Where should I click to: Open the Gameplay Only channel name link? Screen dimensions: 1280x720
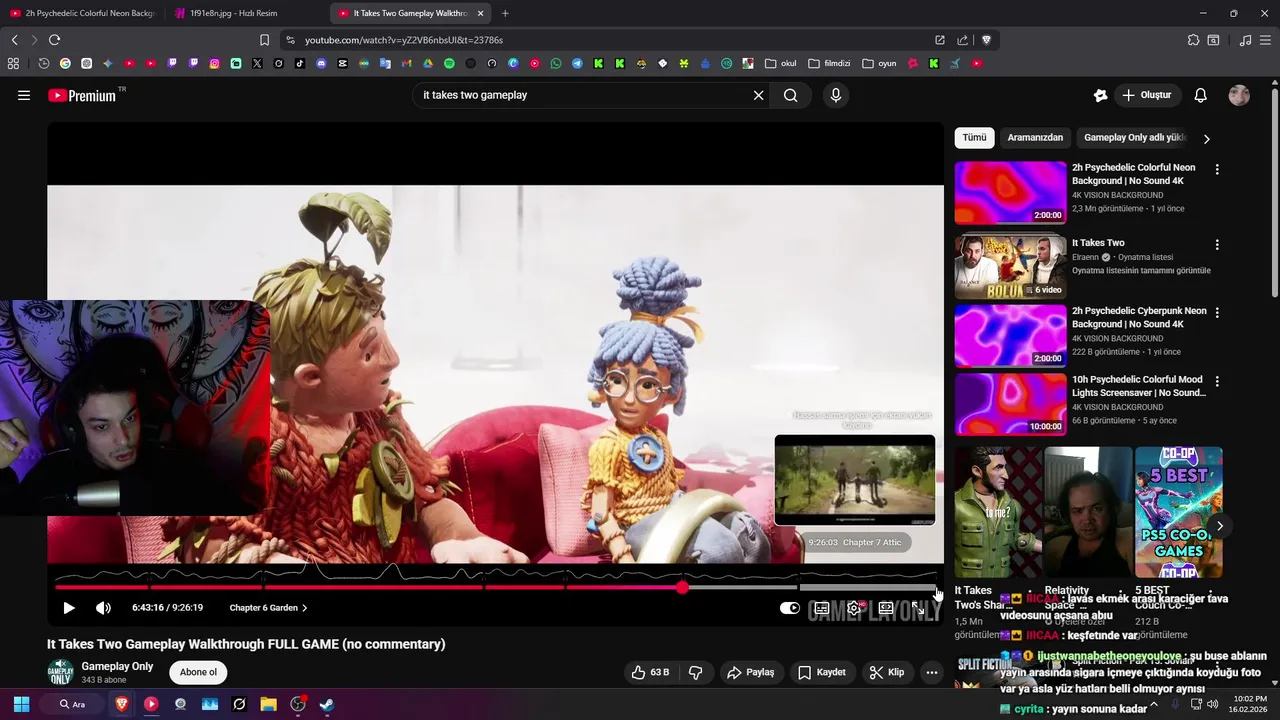117,666
